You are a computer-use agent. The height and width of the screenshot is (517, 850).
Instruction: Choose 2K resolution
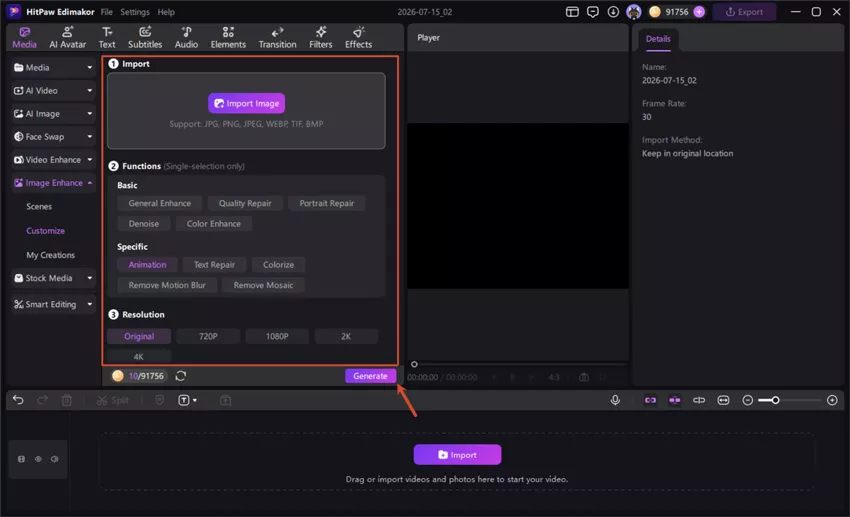coord(346,336)
